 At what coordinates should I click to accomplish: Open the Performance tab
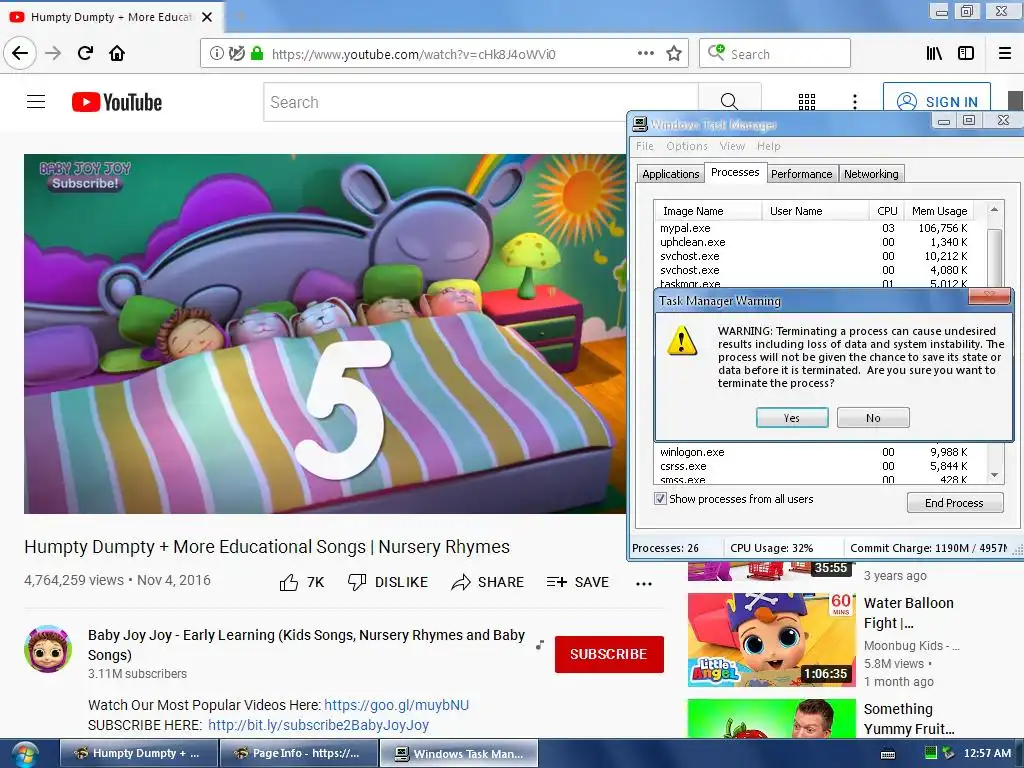[801, 174]
